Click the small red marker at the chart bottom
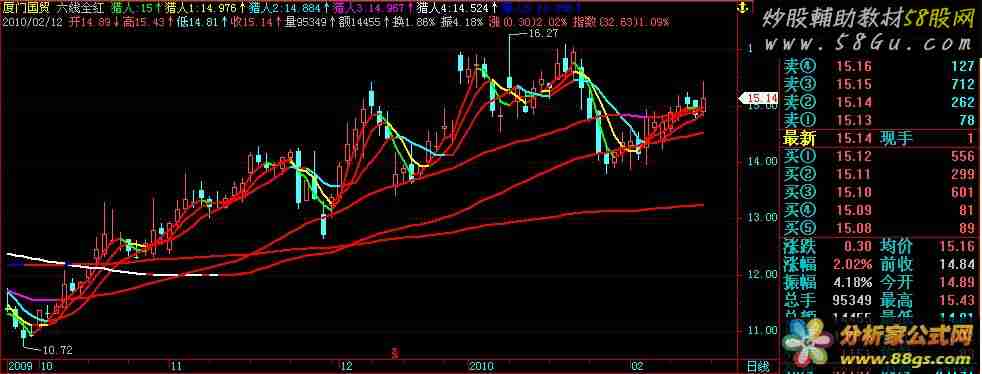Screen dimensions: 982x374 tap(394, 353)
